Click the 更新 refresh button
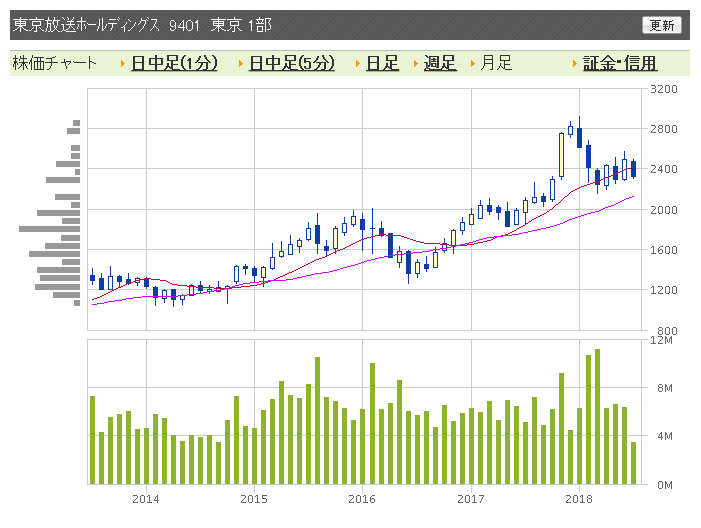The image size is (701, 528). pyautogui.click(x=662, y=25)
